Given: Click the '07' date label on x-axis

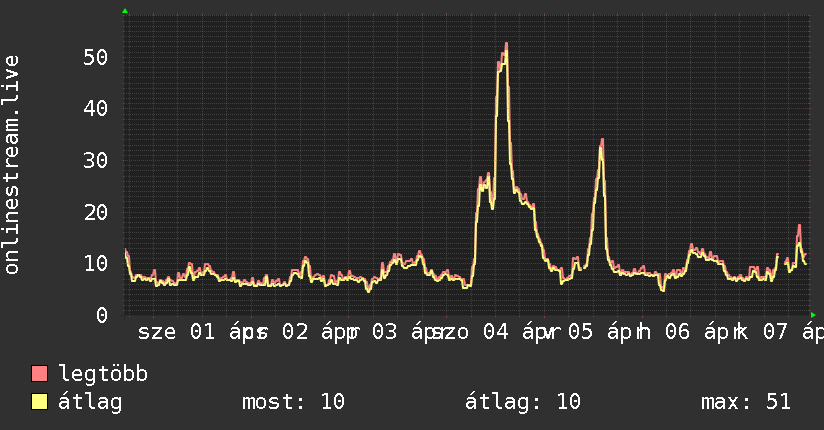Looking at the screenshot, I should coord(776,332).
